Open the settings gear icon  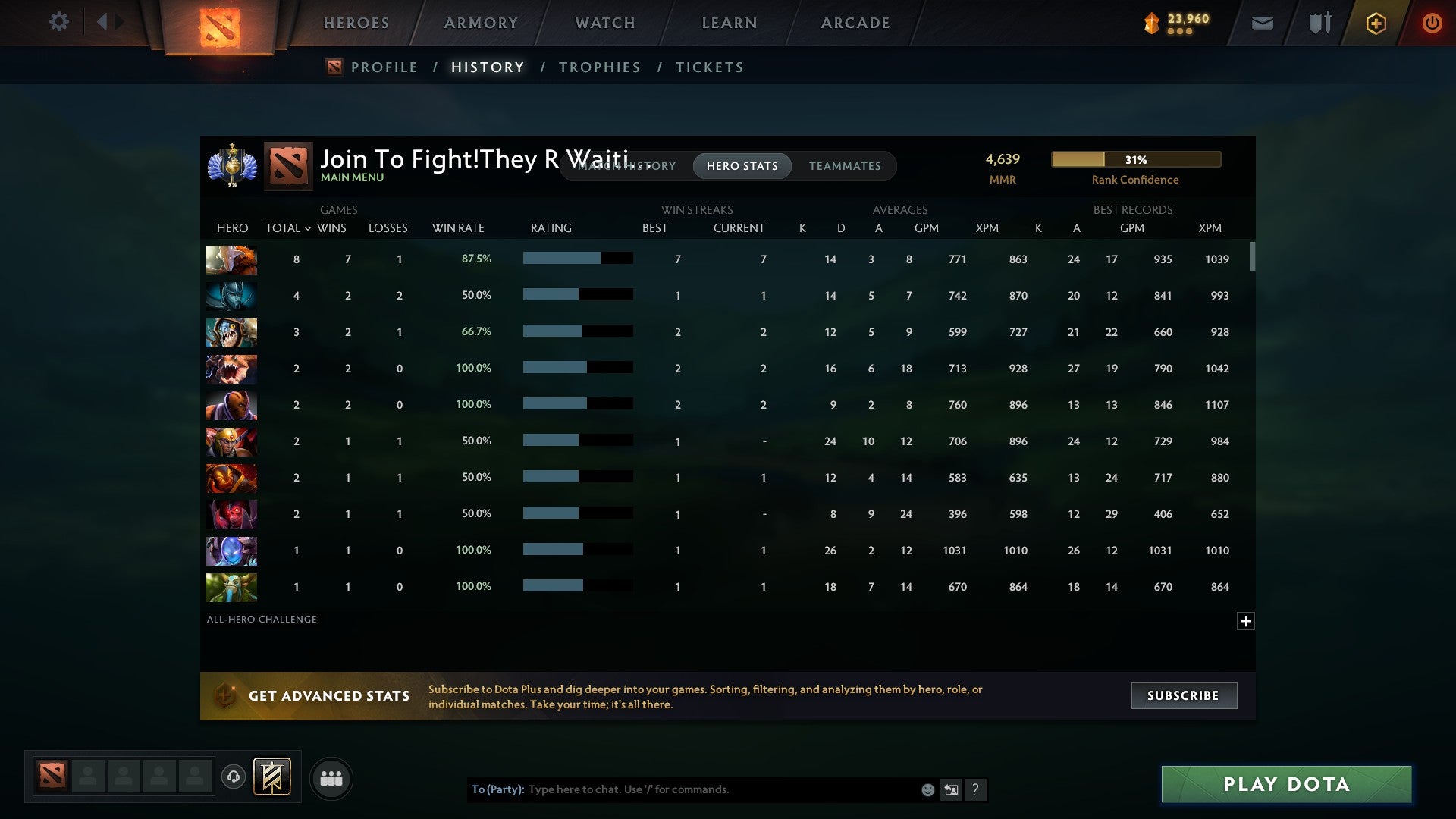(59, 22)
